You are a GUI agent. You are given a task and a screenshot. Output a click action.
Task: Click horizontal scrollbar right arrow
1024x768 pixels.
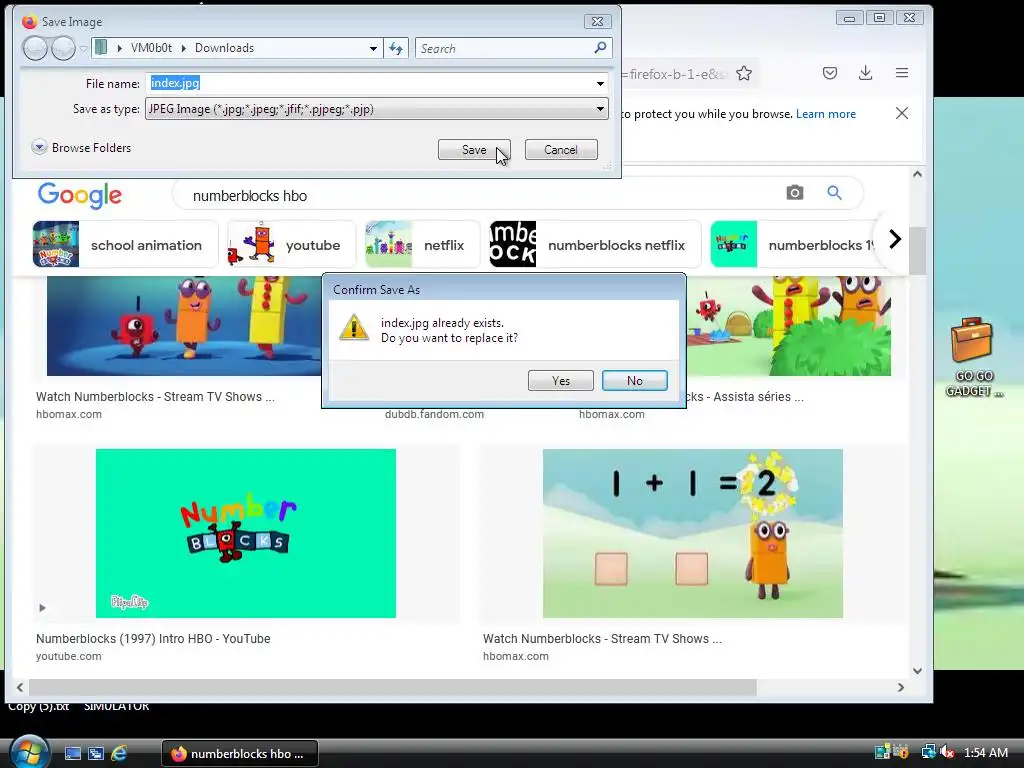[x=901, y=688]
